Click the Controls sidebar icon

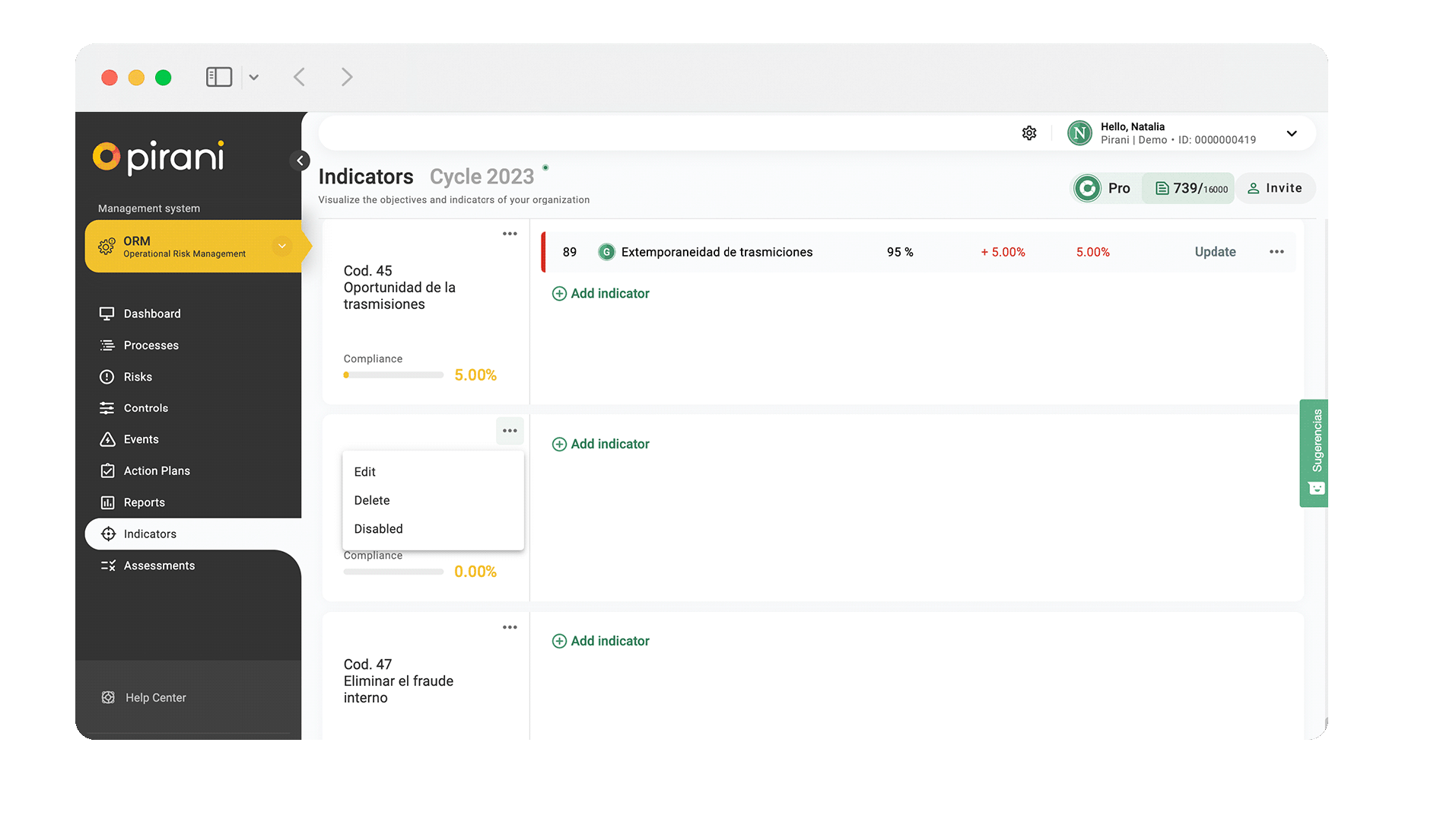click(107, 408)
